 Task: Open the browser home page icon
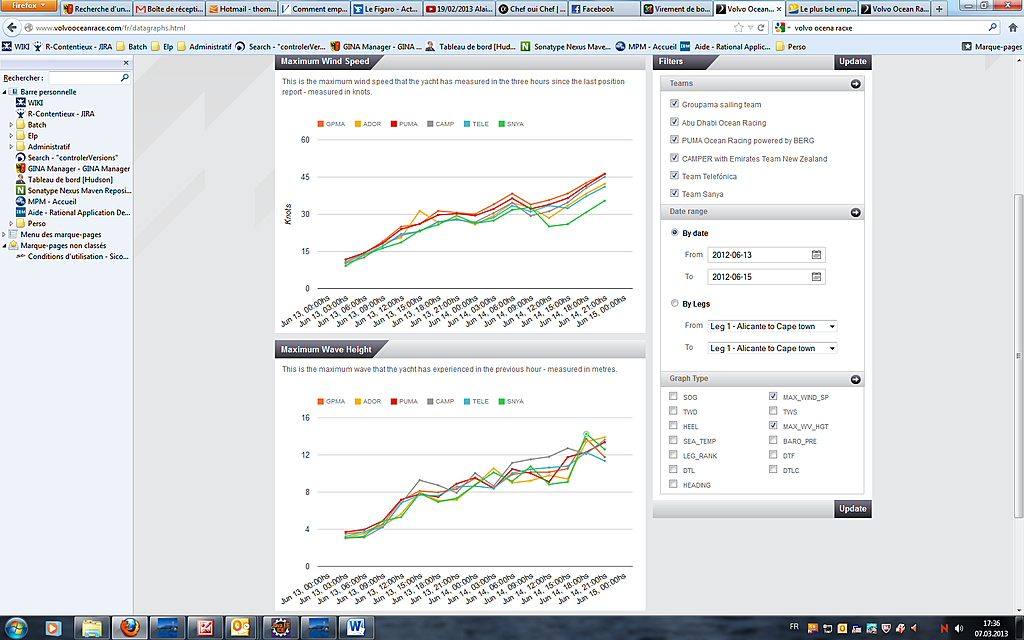(1013, 27)
